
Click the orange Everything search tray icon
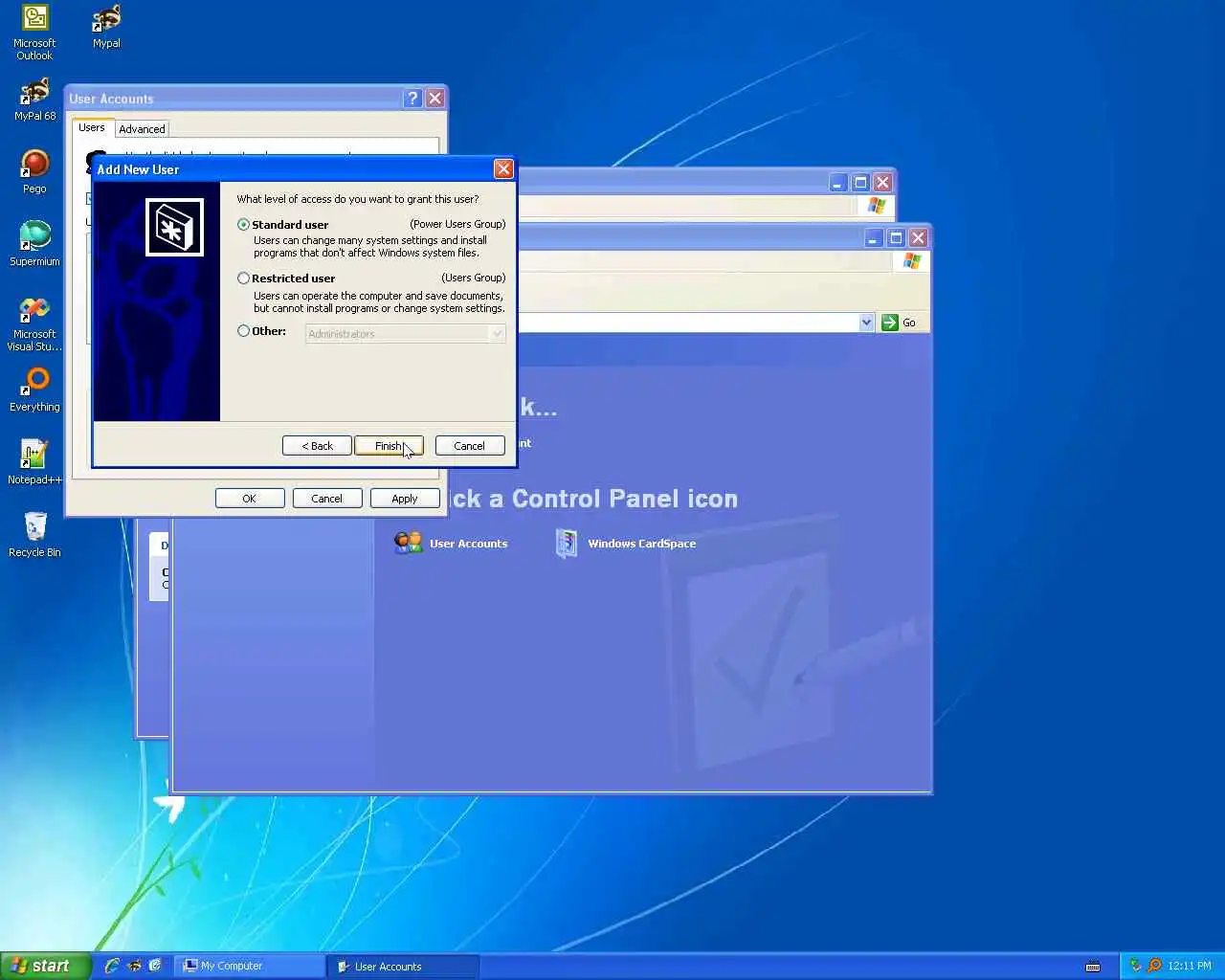(x=1154, y=966)
